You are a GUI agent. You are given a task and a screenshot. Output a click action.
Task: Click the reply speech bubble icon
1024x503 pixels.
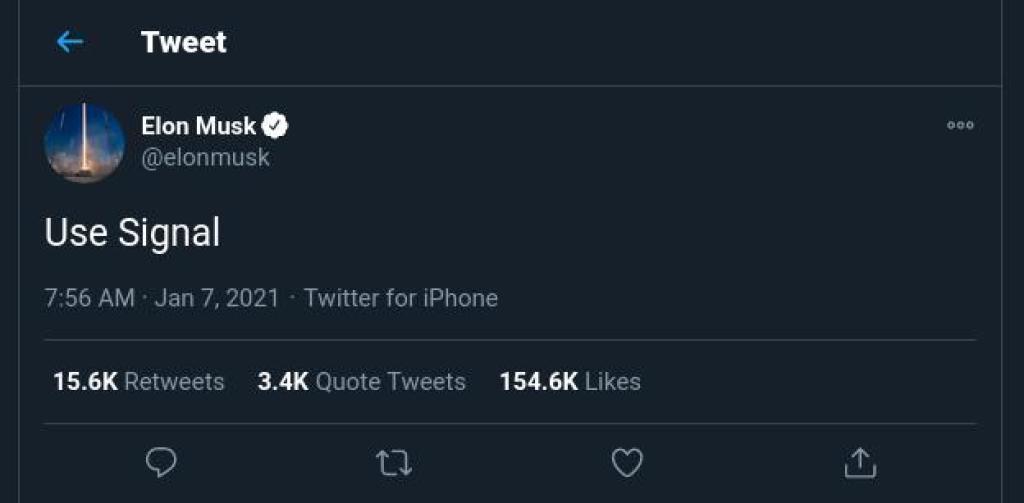(161, 461)
